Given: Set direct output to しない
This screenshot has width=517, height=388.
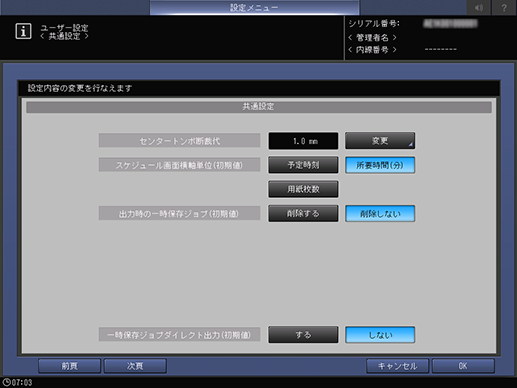Looking at the screenshot, I should pos(380,335).
